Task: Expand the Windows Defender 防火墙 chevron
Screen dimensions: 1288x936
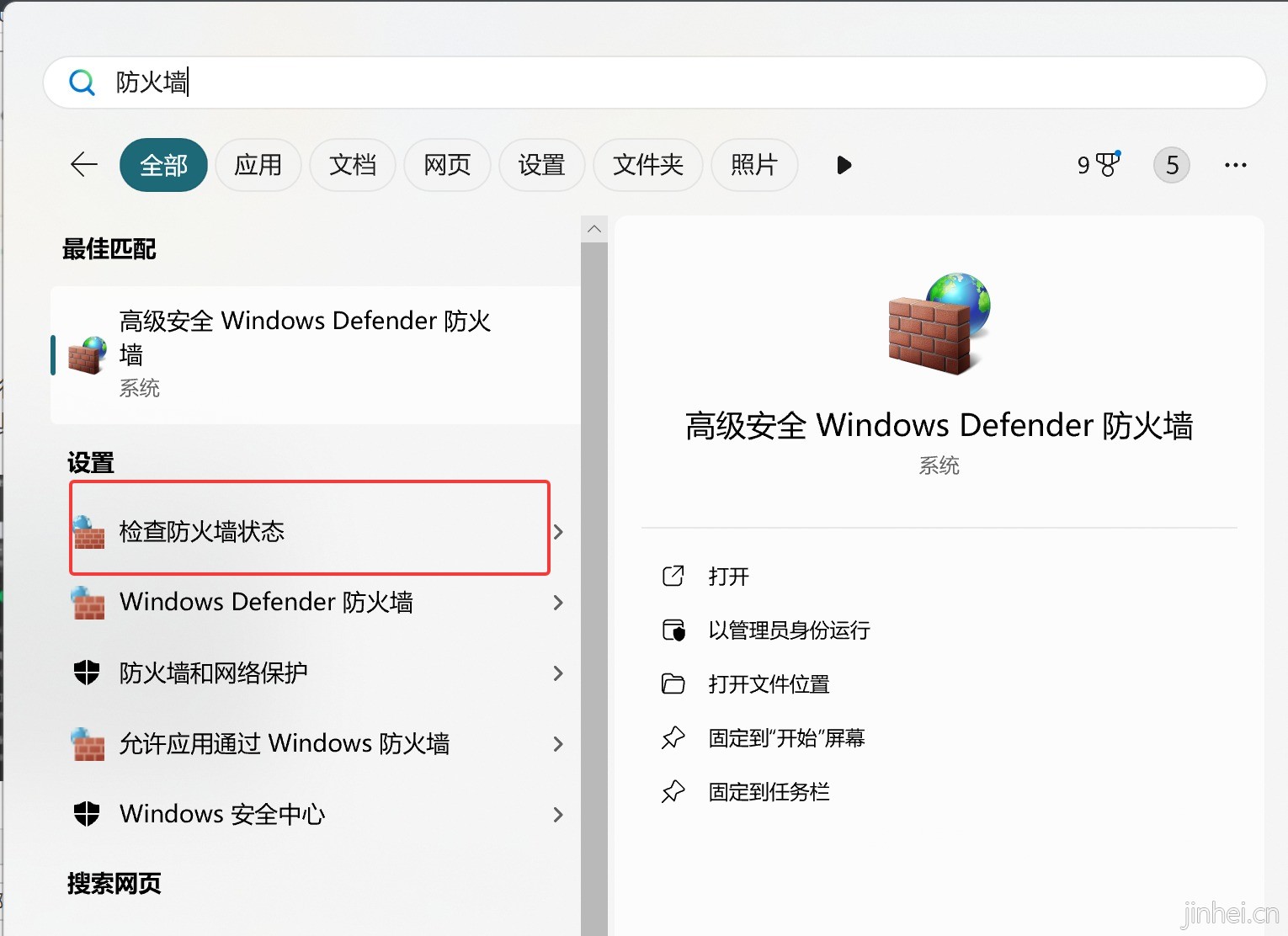Action: coord(558,603)
